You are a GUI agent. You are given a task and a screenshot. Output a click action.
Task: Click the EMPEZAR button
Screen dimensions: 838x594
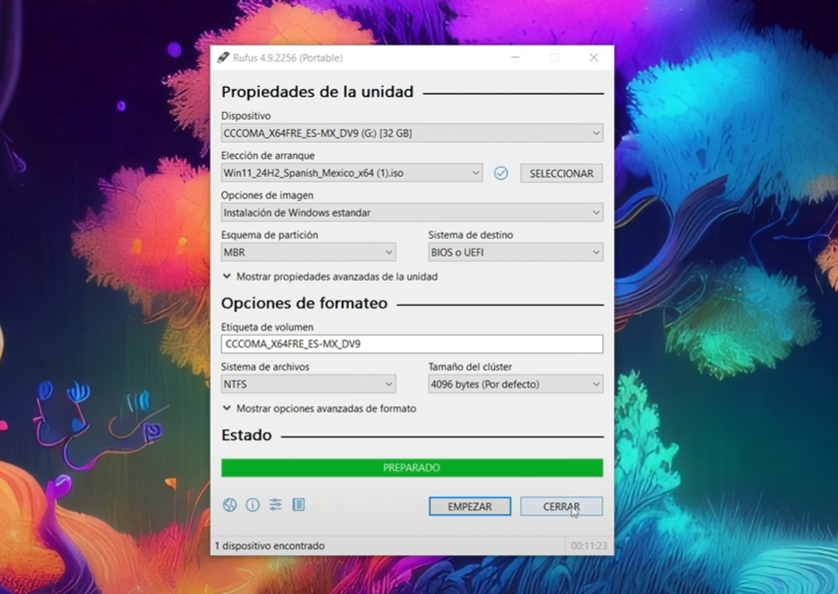click(470, 506)
